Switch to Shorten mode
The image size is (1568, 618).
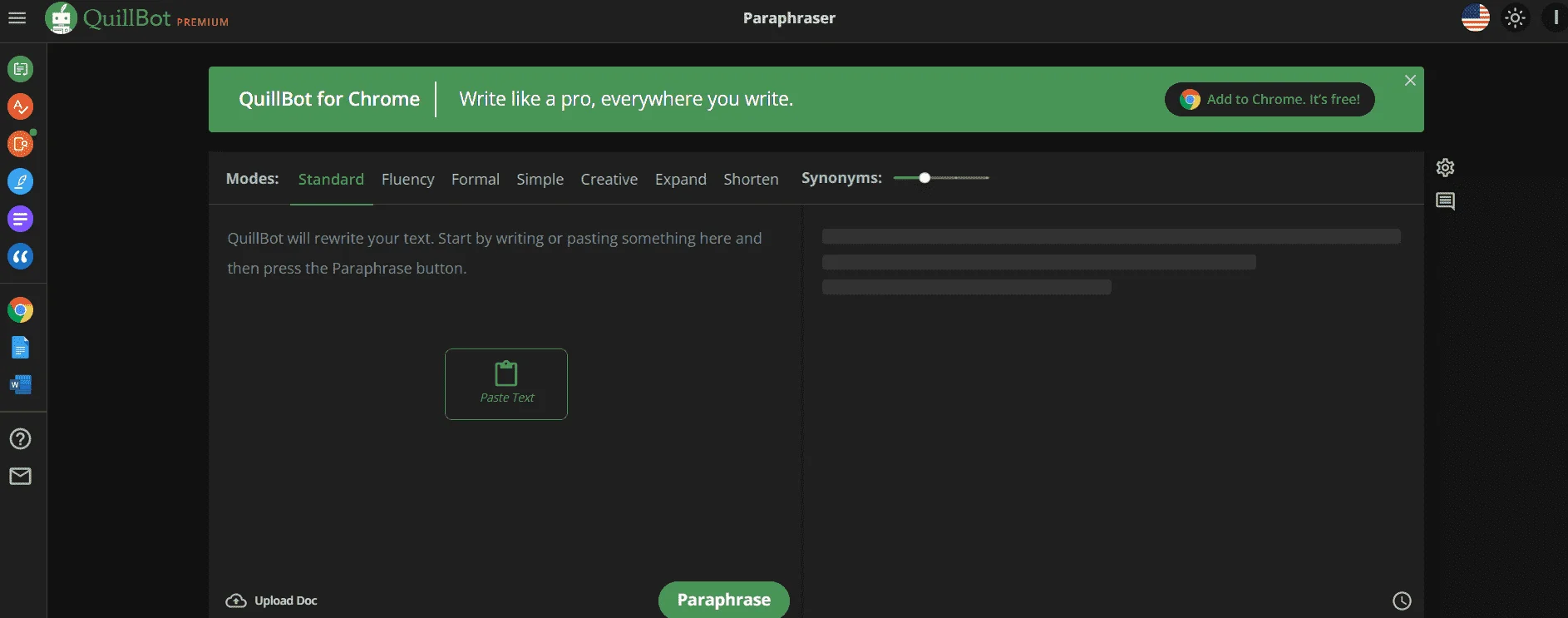click(x=751, y=179)
